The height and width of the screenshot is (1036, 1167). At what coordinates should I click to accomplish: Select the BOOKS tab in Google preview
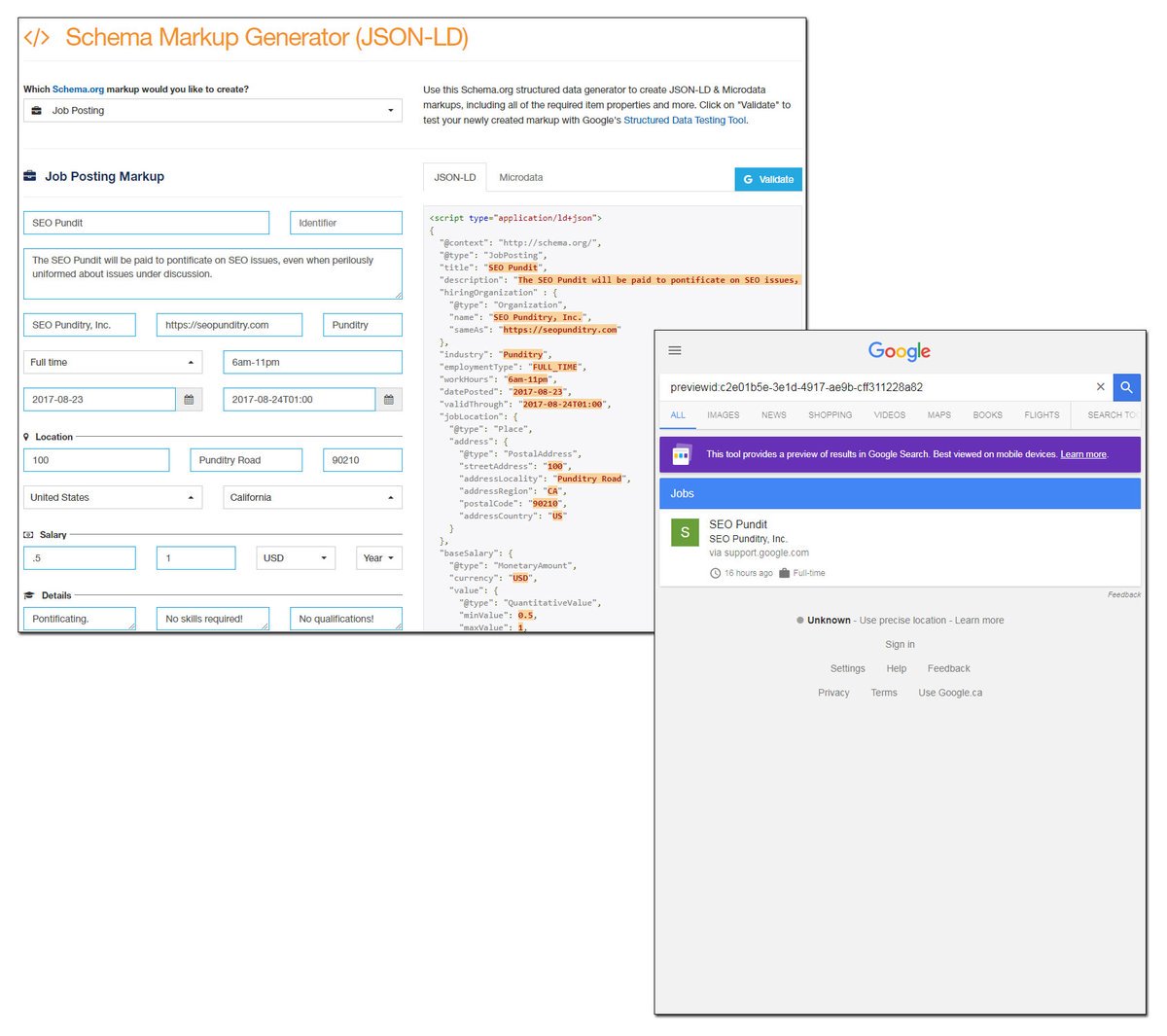[988, 415]
